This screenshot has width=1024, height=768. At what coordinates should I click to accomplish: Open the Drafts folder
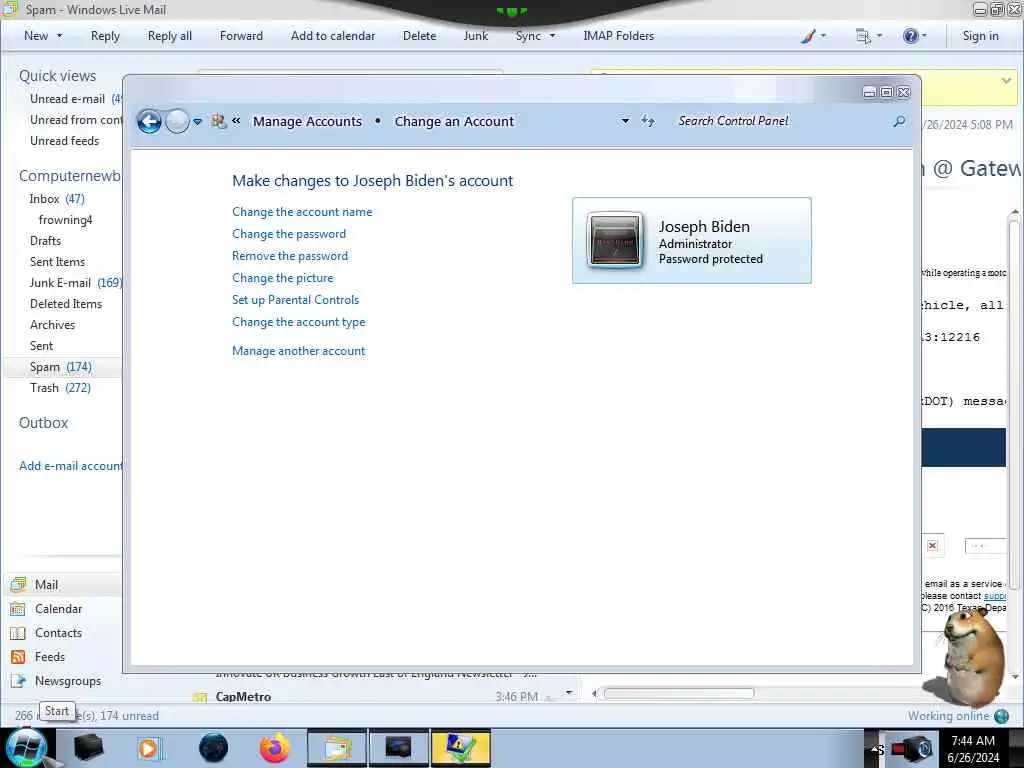tap(45, 240)
